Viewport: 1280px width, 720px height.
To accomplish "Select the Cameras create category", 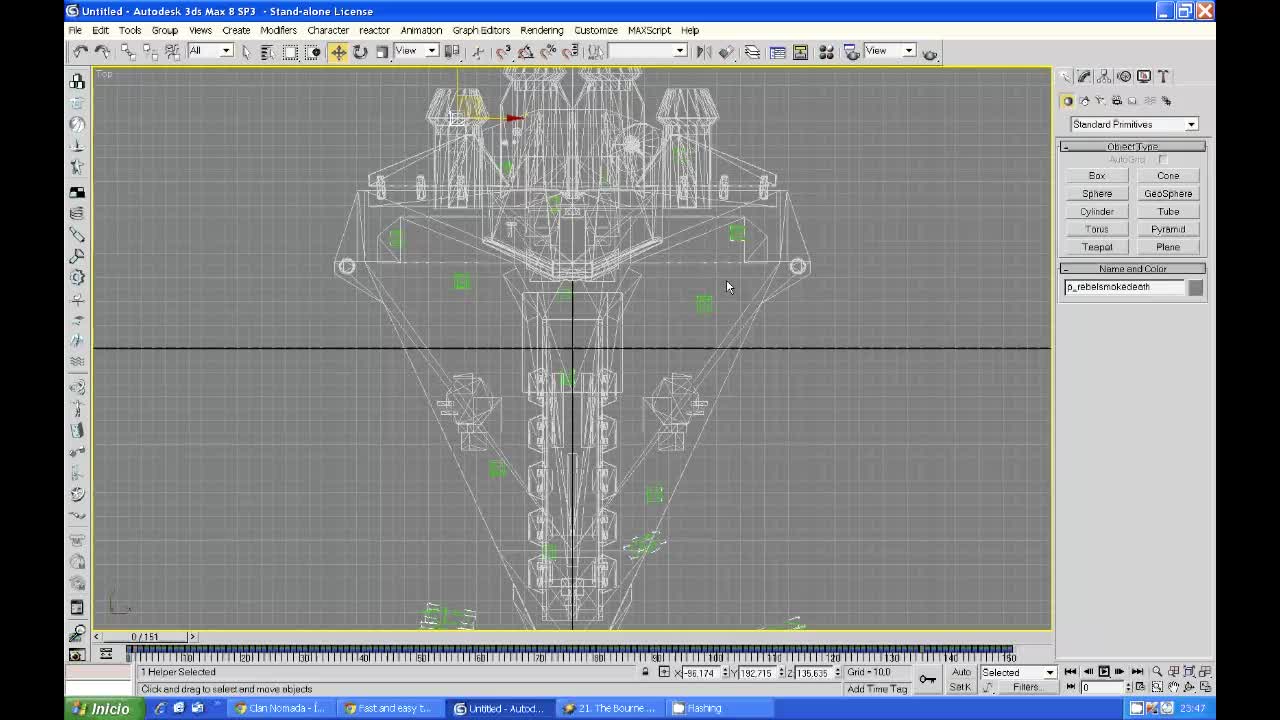I will pos(1117,101).
